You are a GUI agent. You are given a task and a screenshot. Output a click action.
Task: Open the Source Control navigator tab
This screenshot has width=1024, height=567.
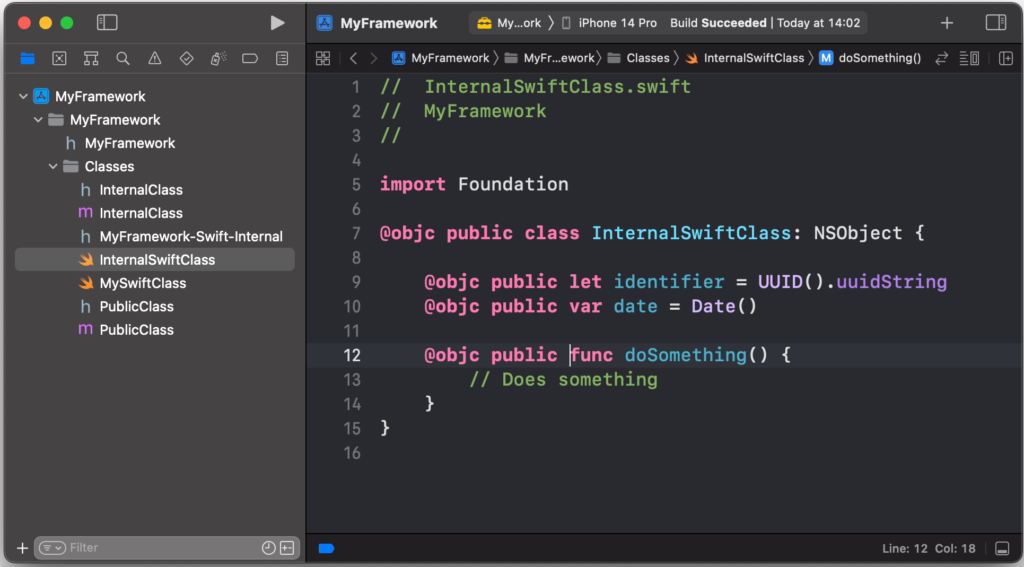point(59,58)
